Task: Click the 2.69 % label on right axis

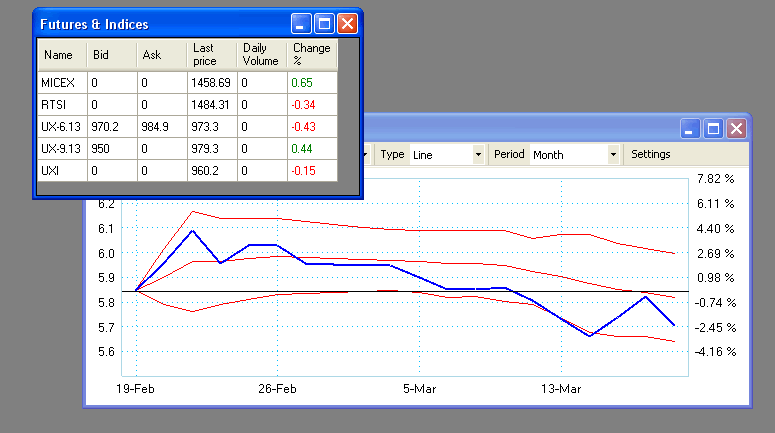Action: [x=715, y=254]
